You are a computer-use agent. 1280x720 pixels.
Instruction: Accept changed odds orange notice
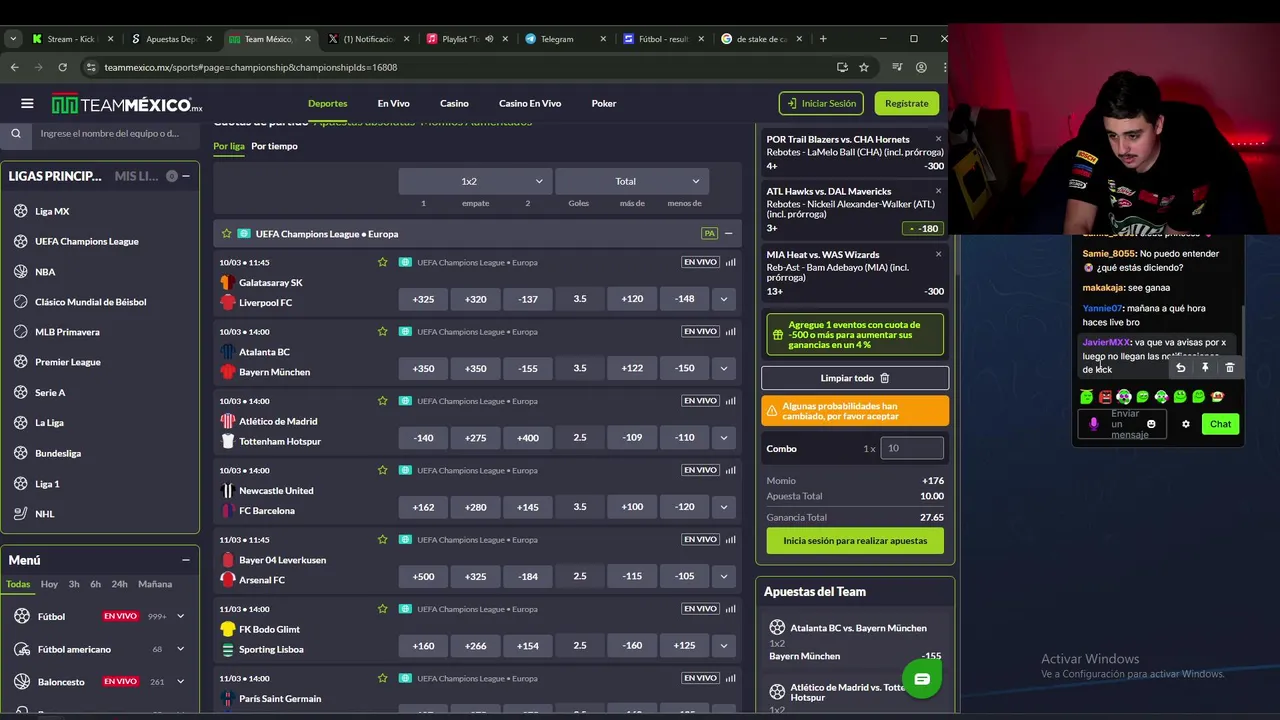pos(855,411)
